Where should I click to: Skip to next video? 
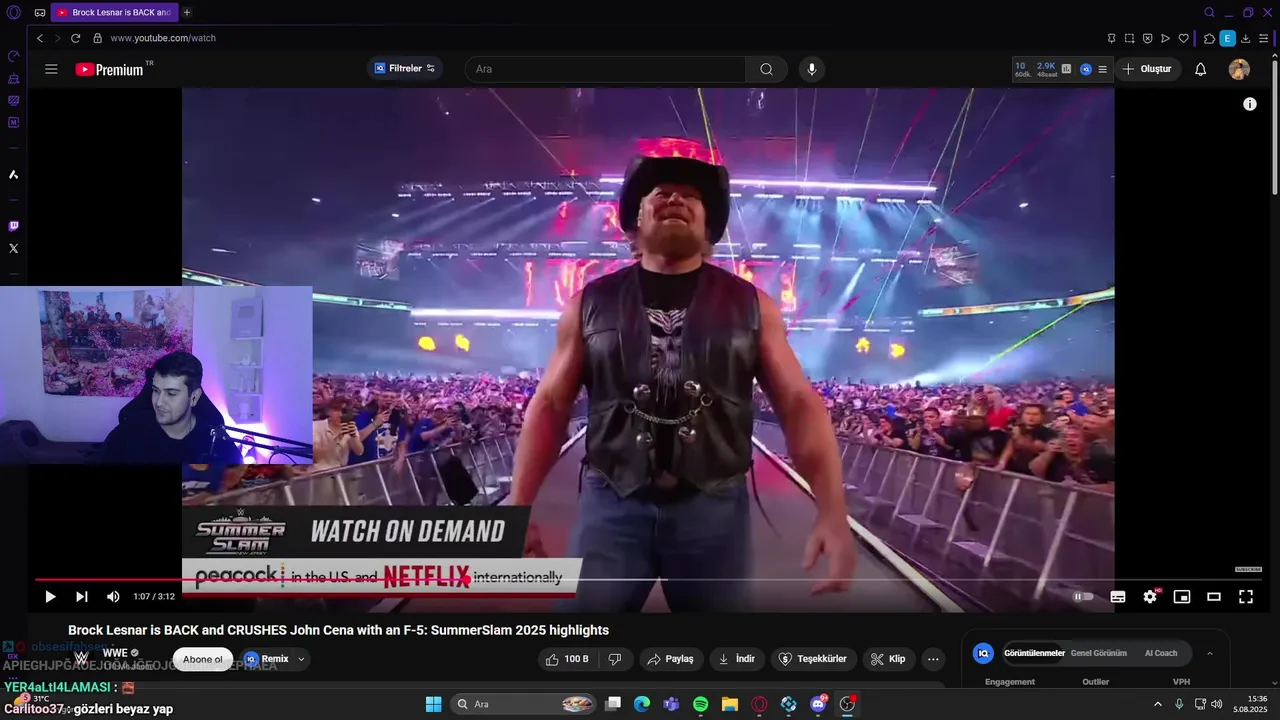click(82, 597)
